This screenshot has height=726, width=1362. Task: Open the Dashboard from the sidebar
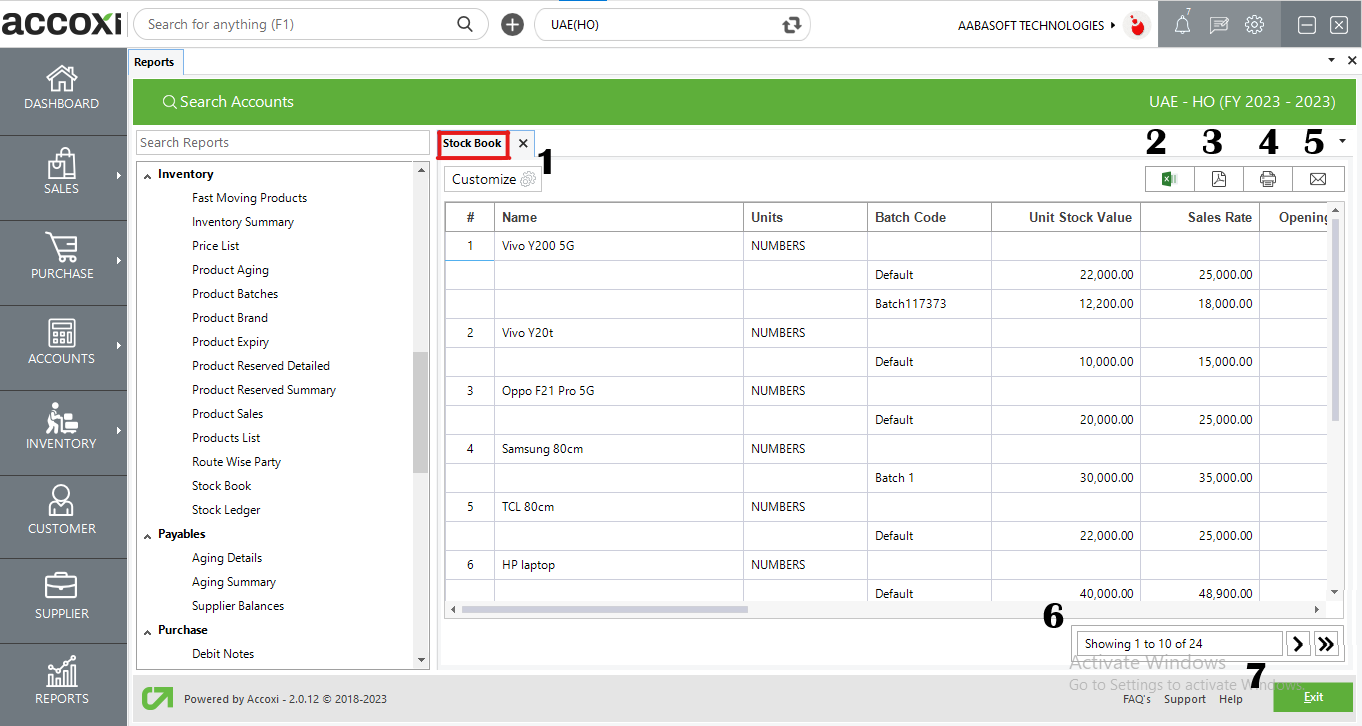[62, 88]
